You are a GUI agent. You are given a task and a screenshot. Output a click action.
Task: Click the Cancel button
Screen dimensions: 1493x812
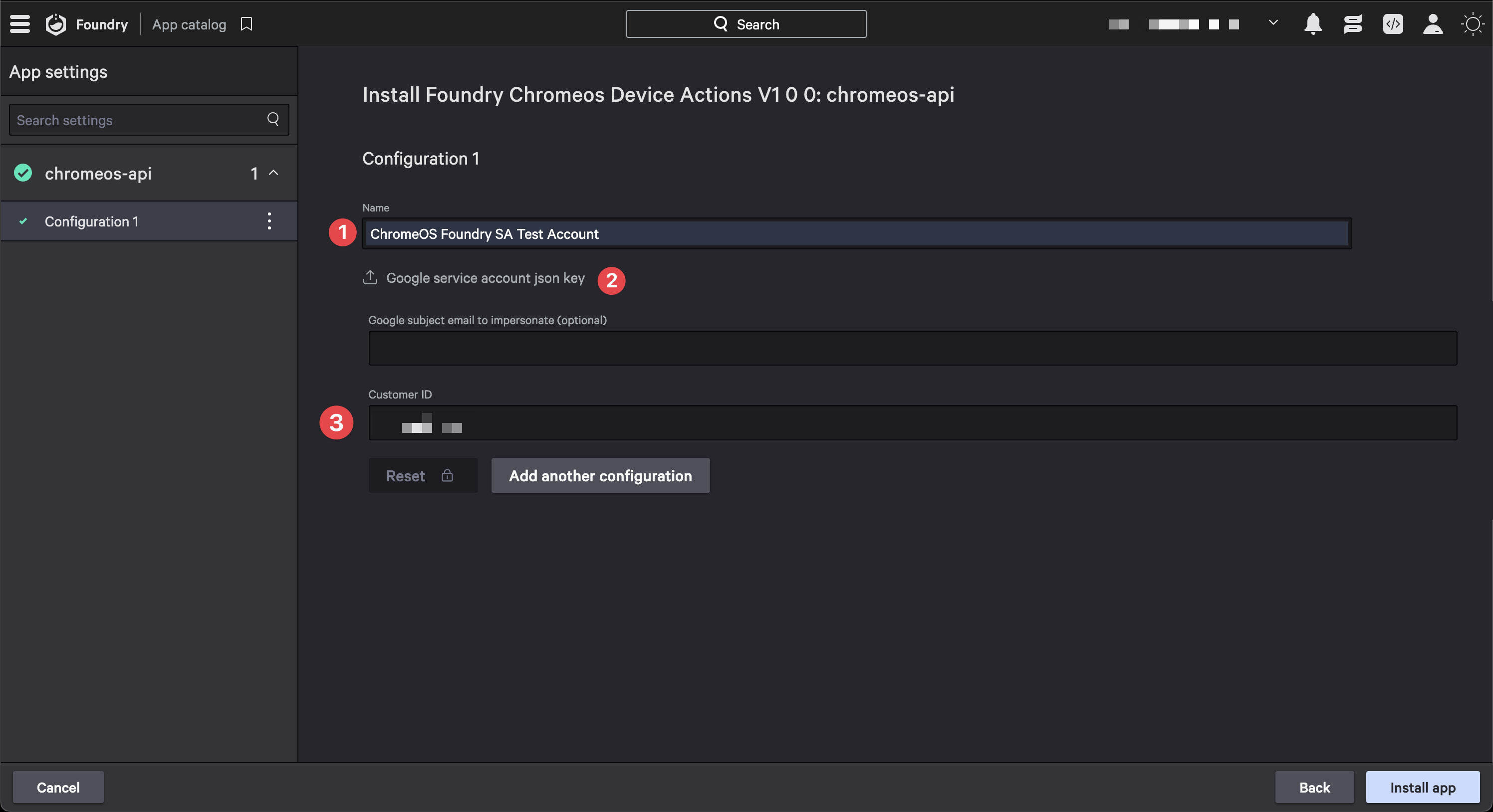(x=58, y=787)
